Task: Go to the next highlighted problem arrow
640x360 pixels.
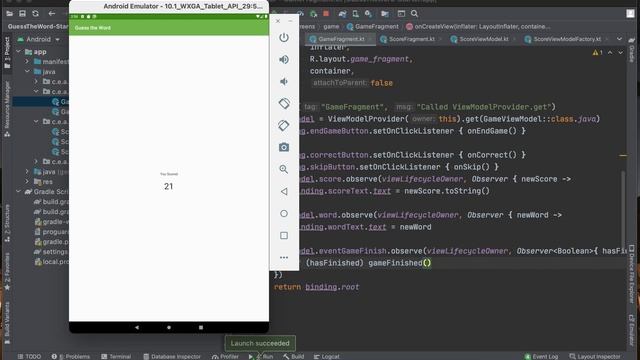Action: (620, 53)
